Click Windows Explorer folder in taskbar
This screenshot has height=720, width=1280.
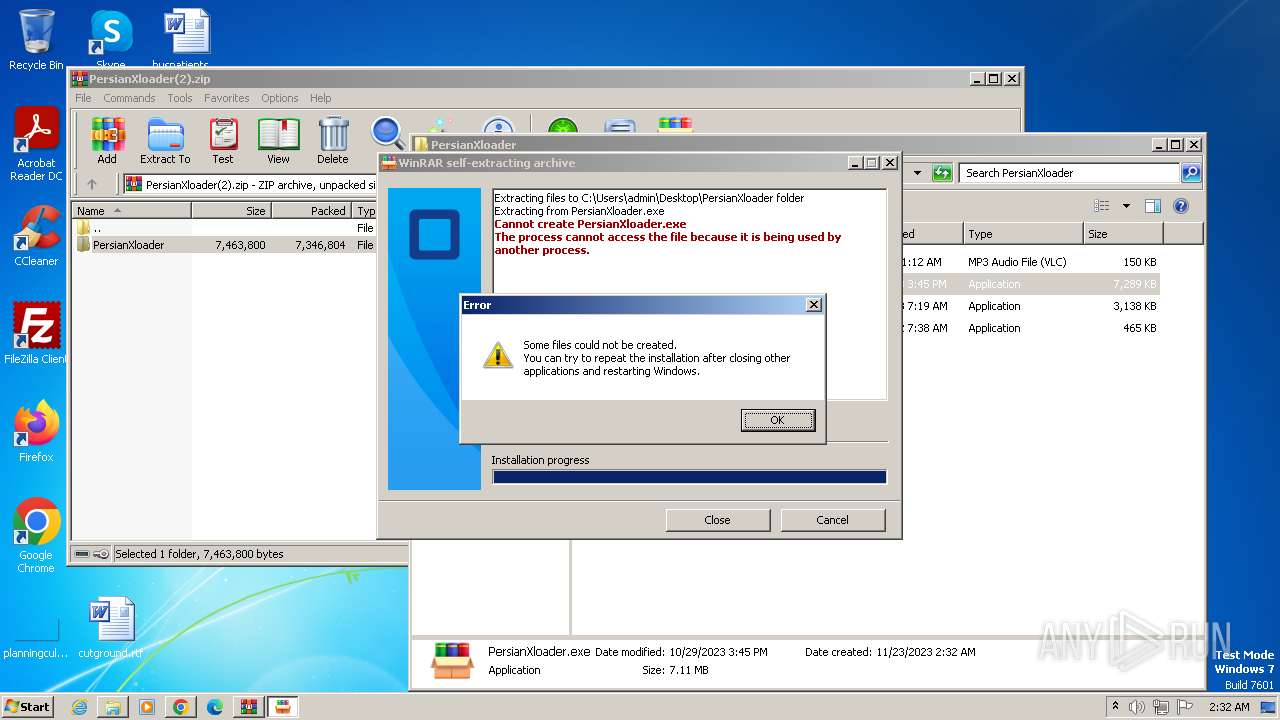pos(113,707)
